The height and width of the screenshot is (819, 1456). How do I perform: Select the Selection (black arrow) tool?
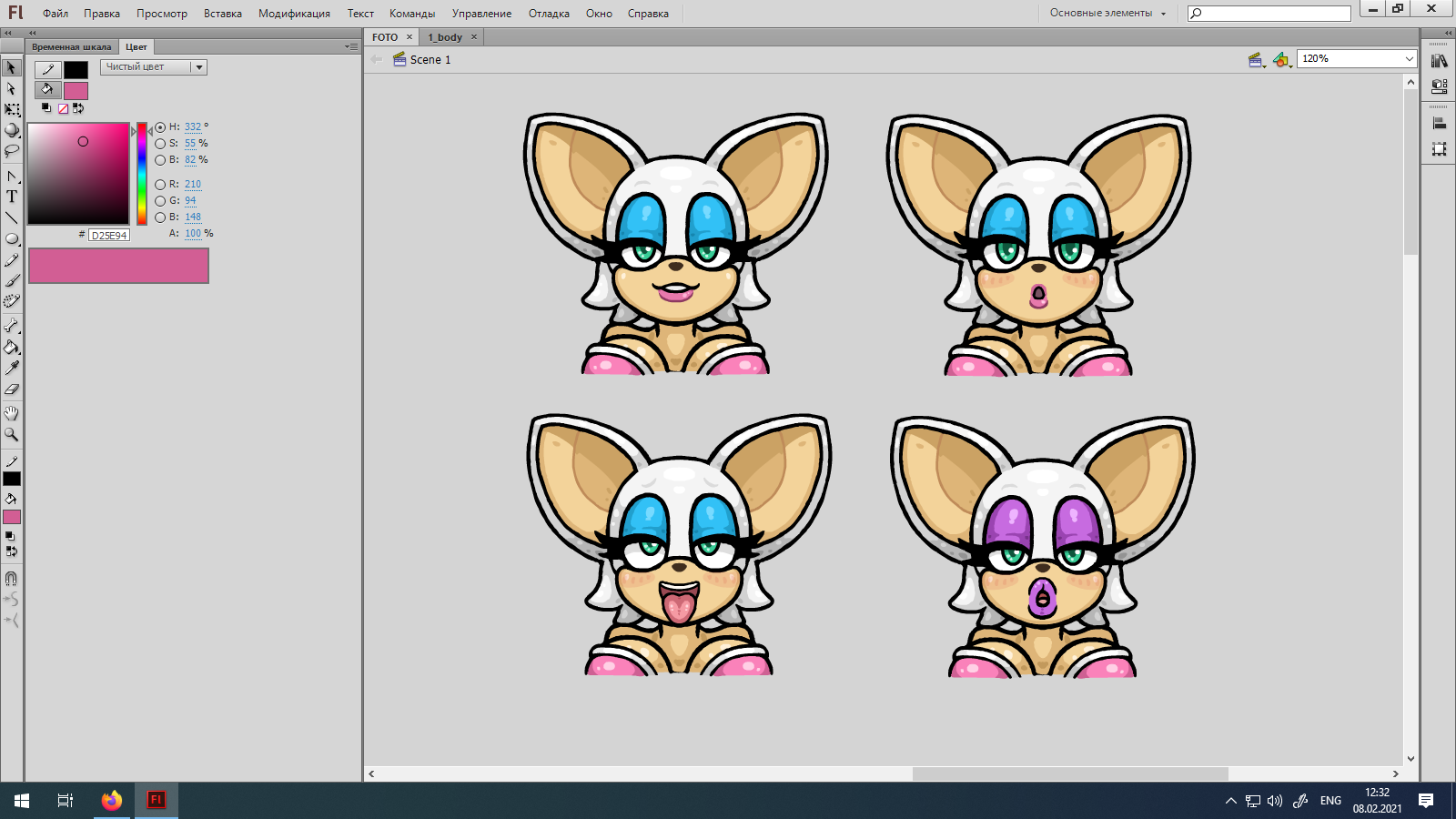pyautogui.click(x=12, y=67)
